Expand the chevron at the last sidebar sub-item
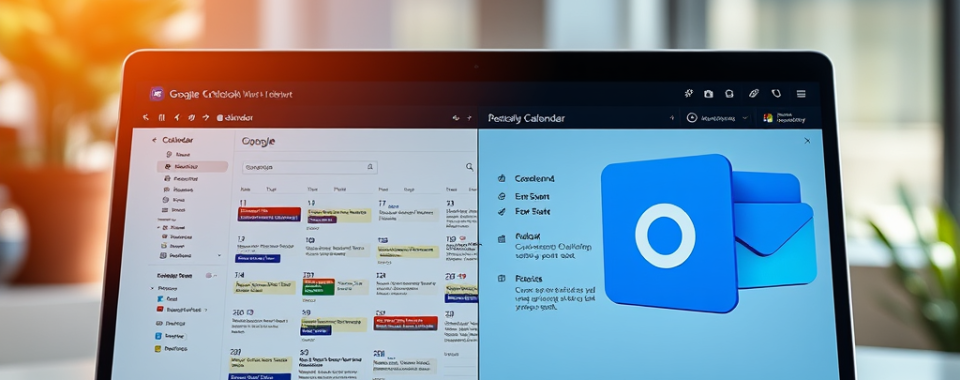The width and height of the screenshot is (960, 380). pyautogui.click(x=219, y=255)
